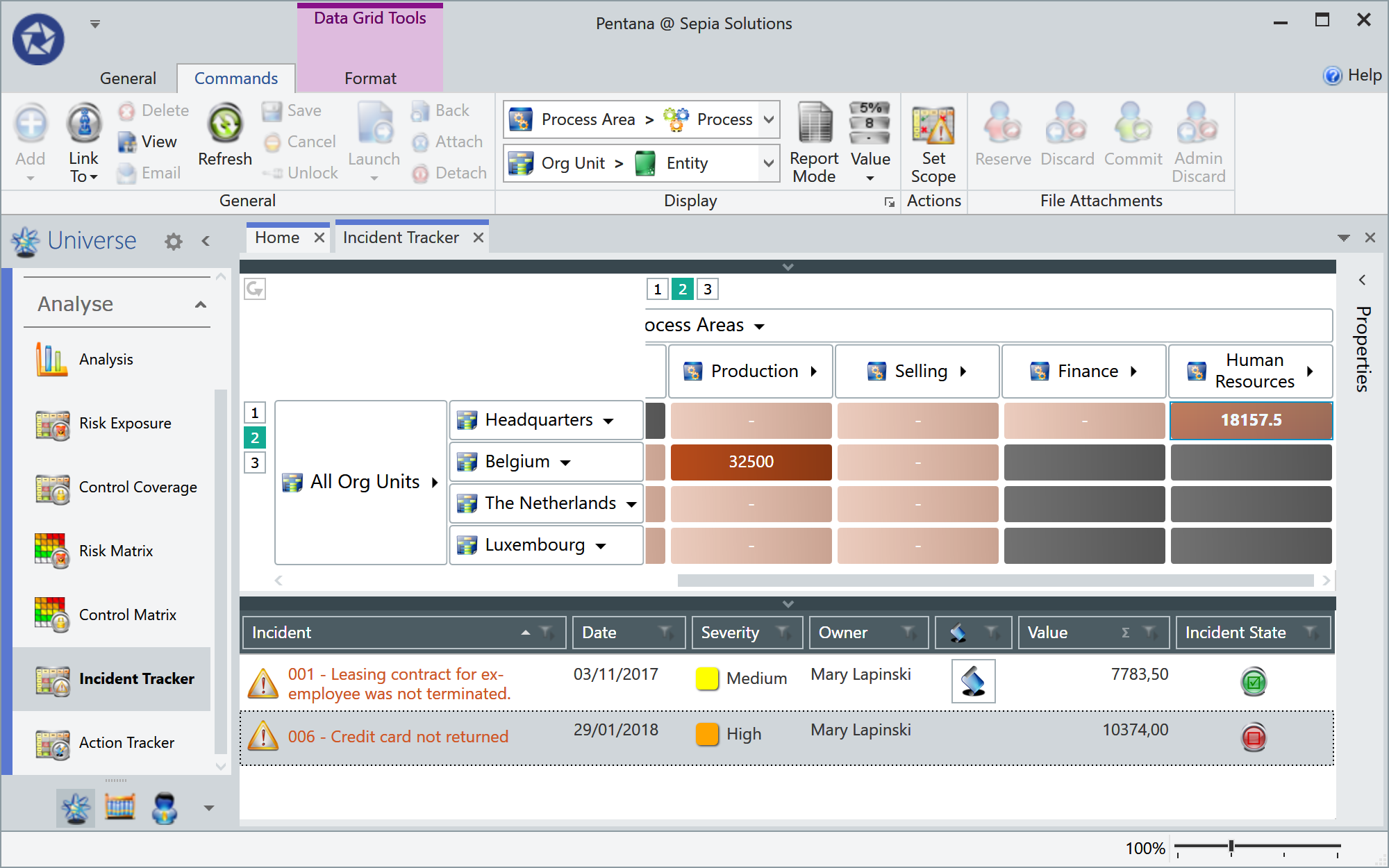Expand the Human Resources process area
The height and width of the screenshot is (868, 1389).
click(x=1310, y=371)
